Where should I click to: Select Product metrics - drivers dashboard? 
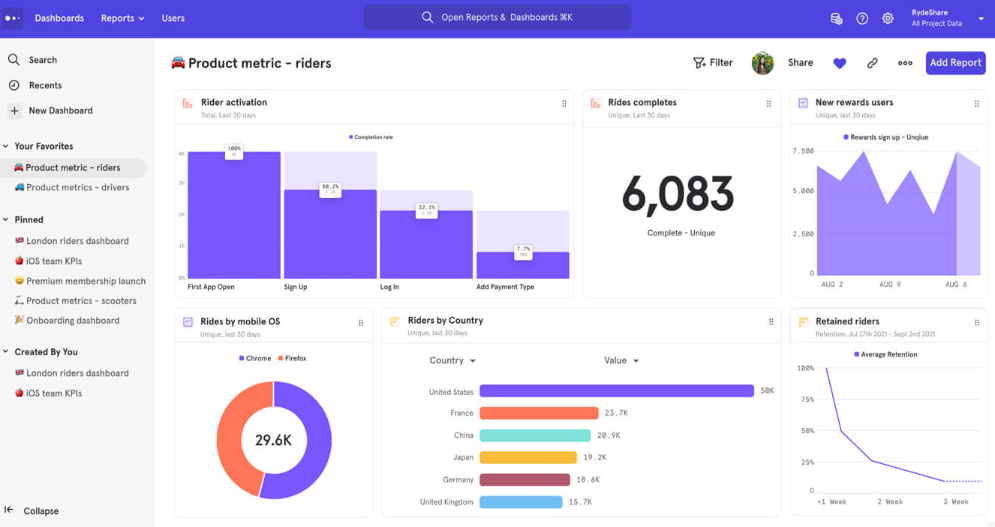tap(77, 187)
